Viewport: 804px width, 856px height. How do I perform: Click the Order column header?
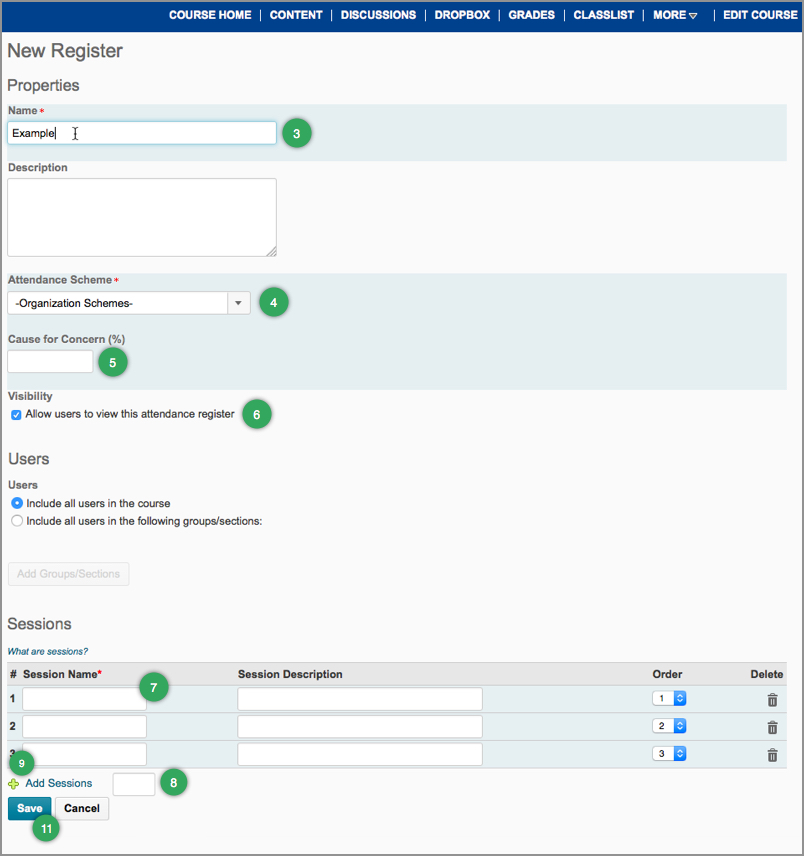[667, 674]
